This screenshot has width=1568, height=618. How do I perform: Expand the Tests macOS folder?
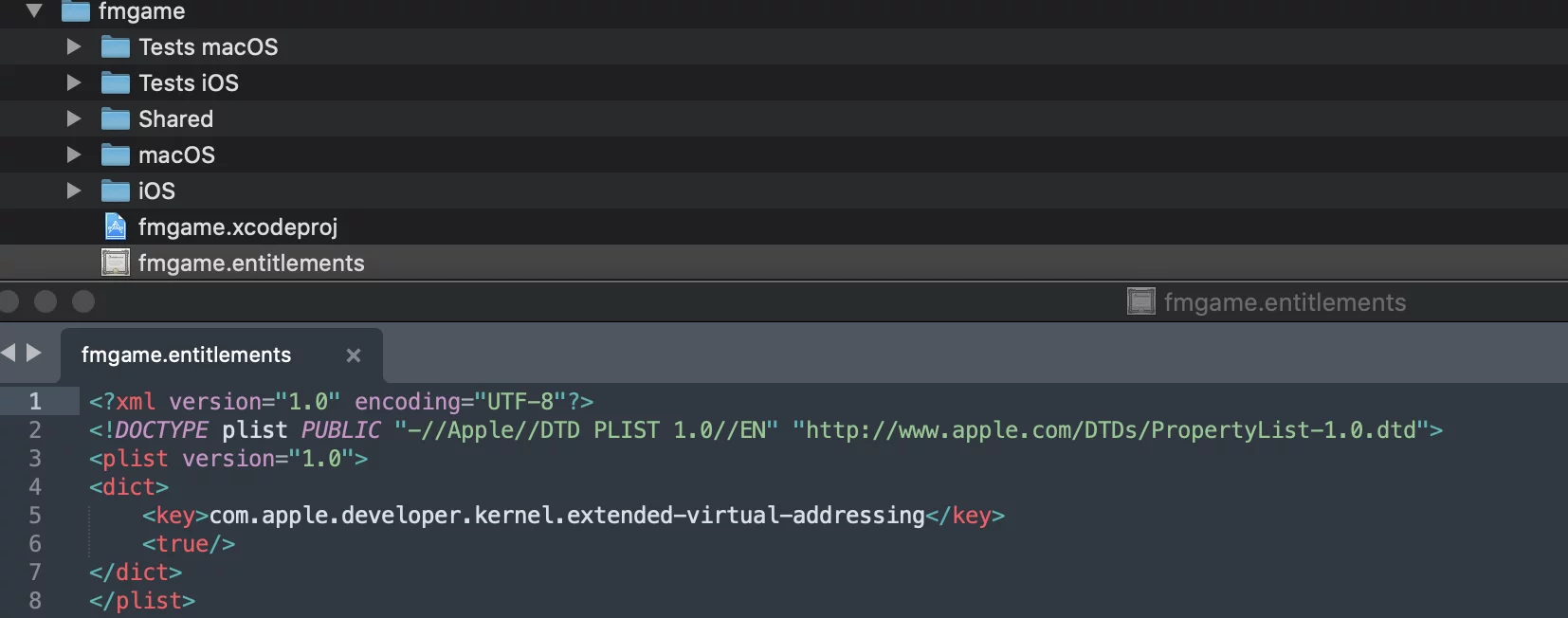point(74,46)
